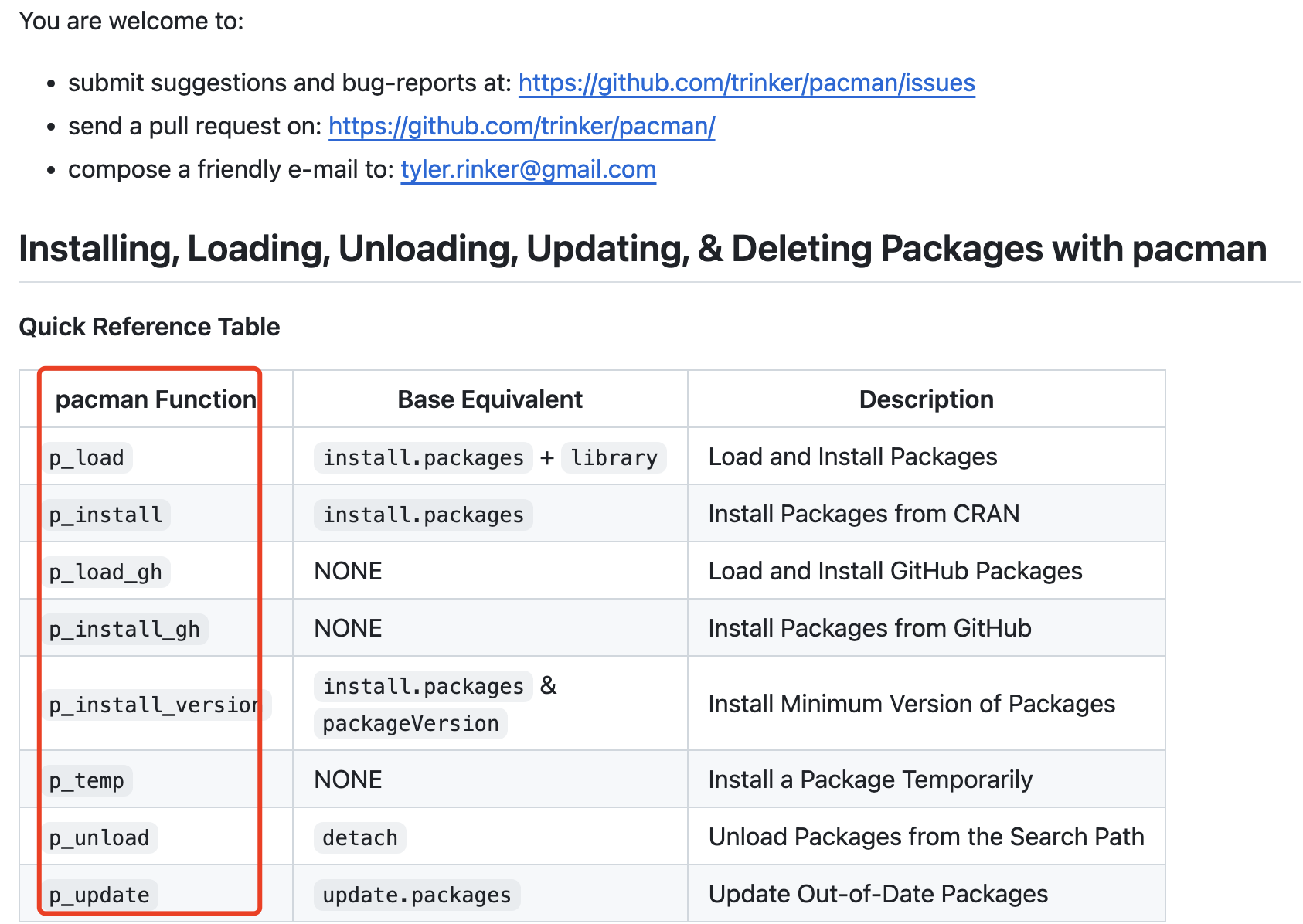Click NONE in the p_install_gh row
The height and width of the screenshot is (924, 1303).
348,628
